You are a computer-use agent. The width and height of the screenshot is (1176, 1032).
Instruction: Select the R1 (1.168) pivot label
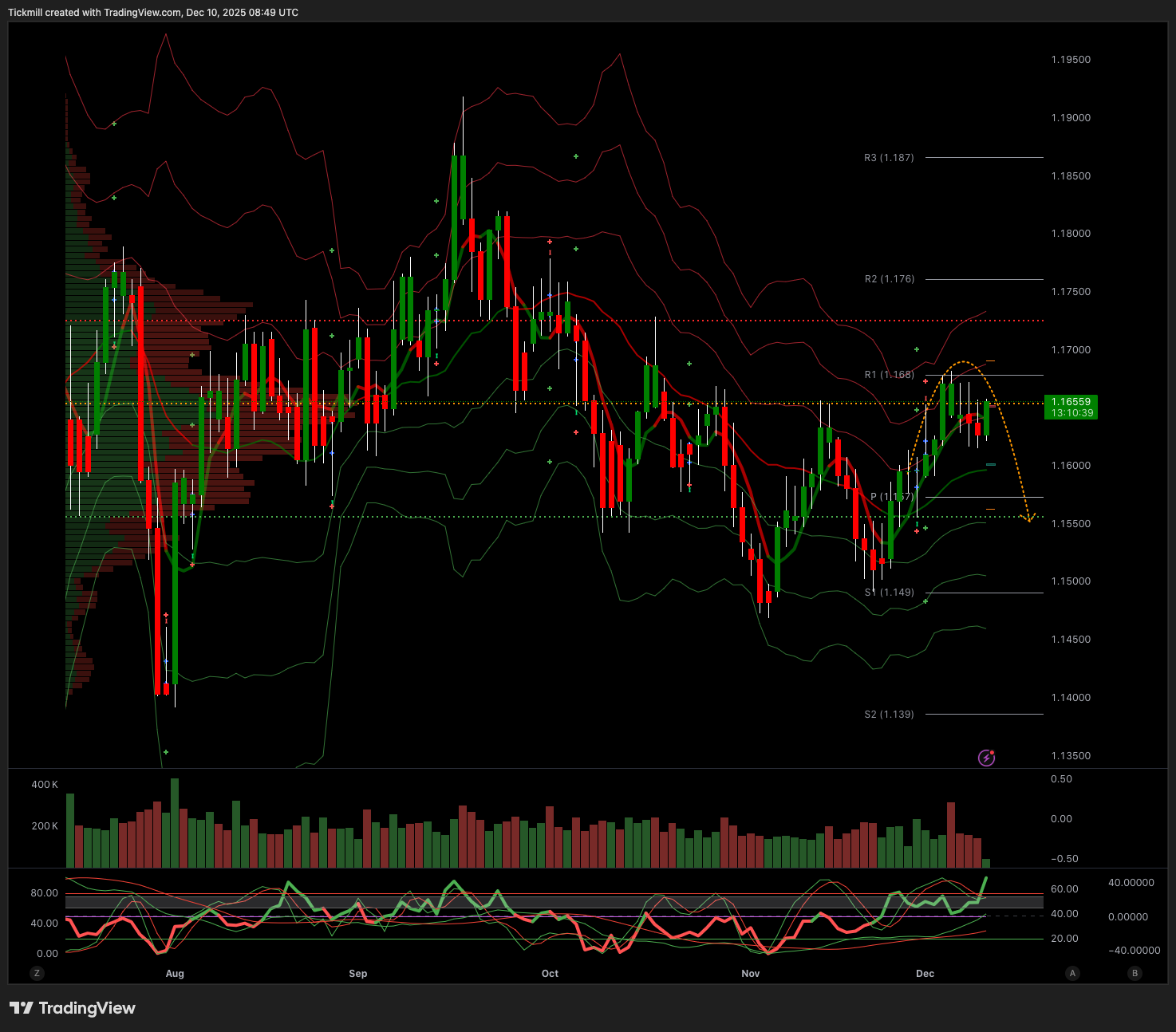click(x=889, y=375)
